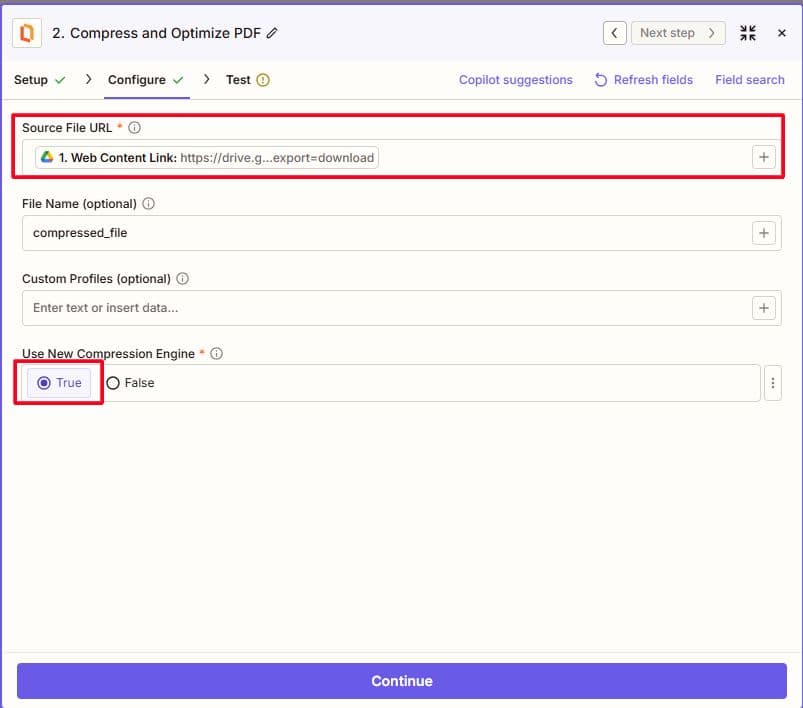Click the pencil icon to rename step
Screen dimensions: 803x708
click(x=272, y=33)
